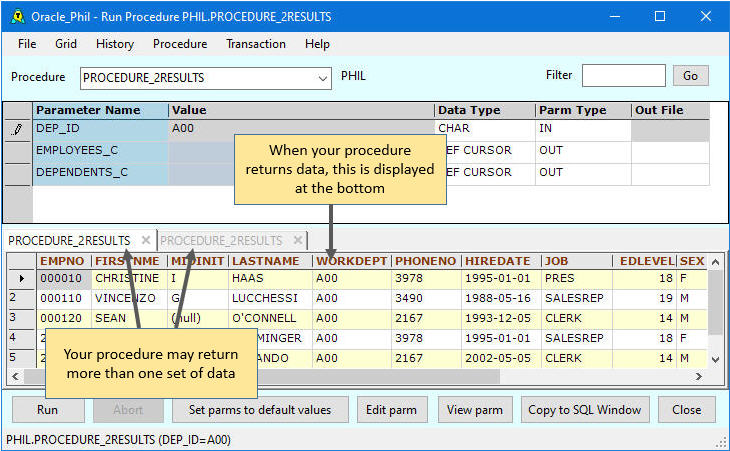Click the Close button at bottom

click(687, 410)
